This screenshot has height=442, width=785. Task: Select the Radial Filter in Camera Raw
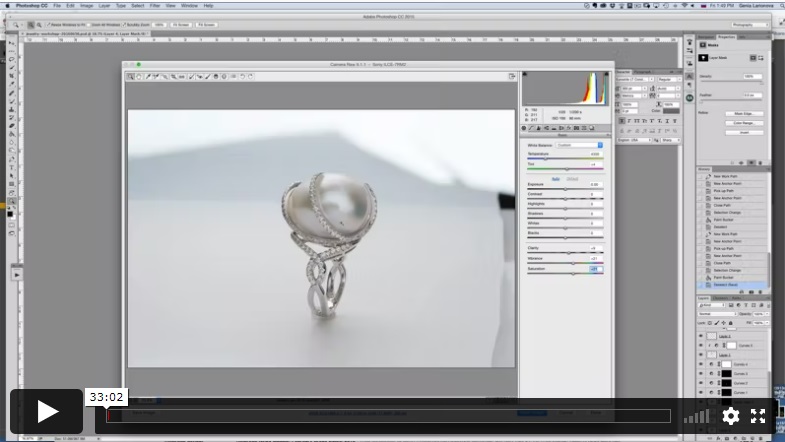pos(224,77)
